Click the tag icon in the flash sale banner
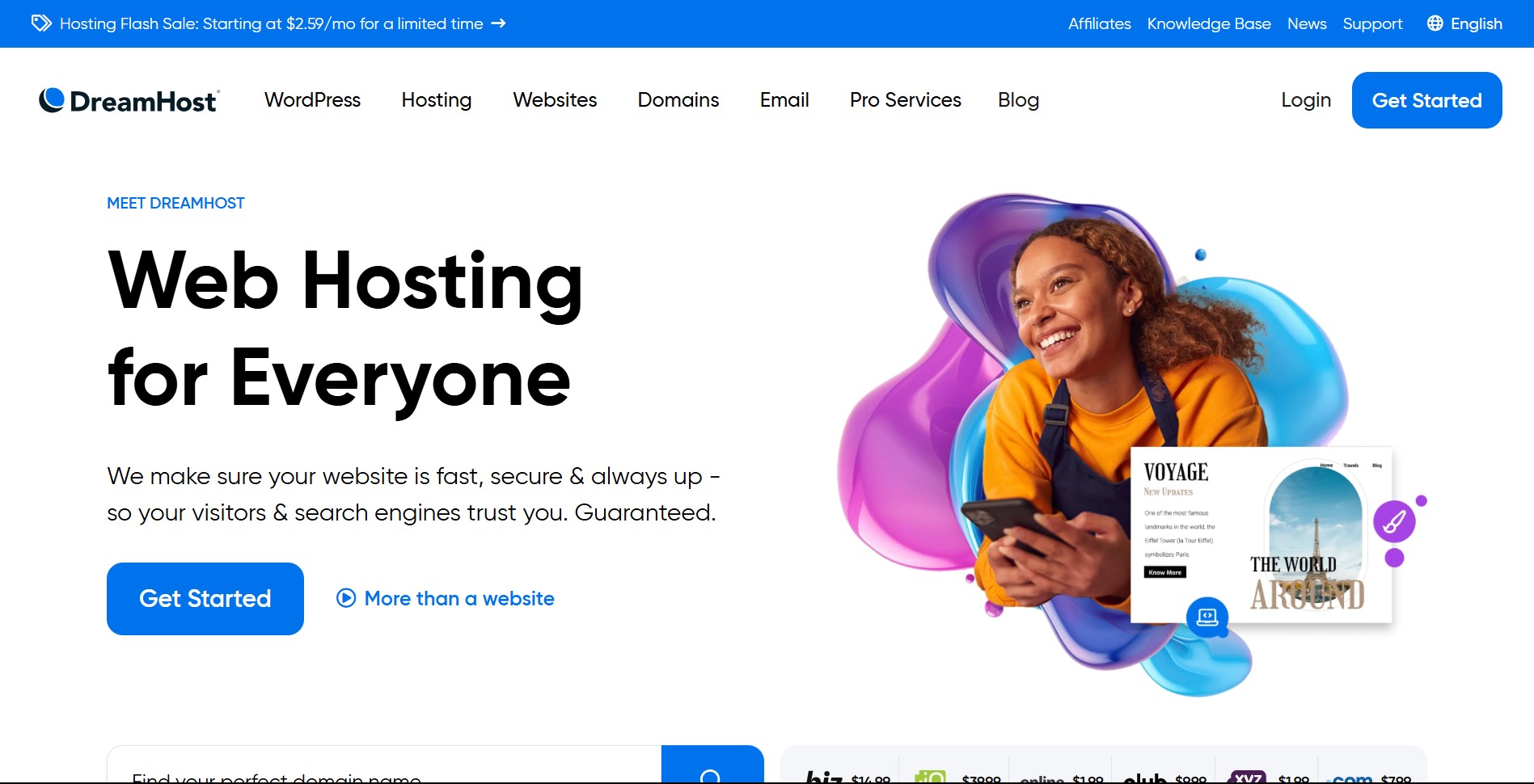1534x784 pixels. (x=40, y=23)
